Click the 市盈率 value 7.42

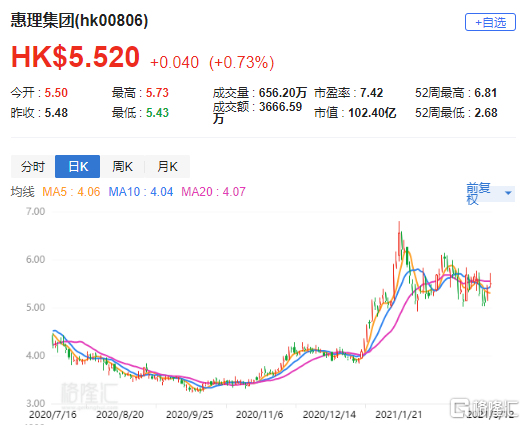coord(371,93)
